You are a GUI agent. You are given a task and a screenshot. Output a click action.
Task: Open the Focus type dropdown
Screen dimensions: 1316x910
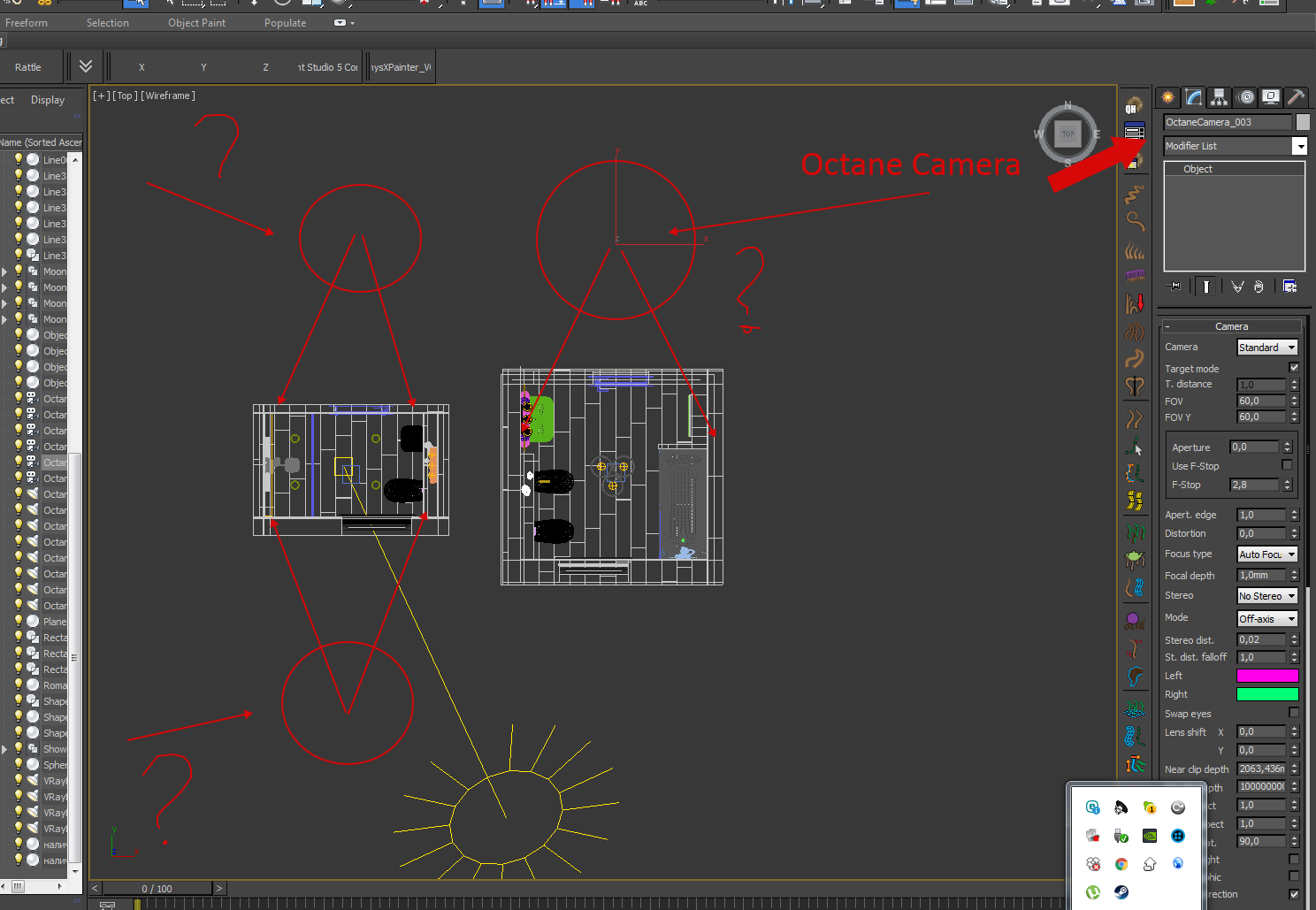click(1267, 554)
